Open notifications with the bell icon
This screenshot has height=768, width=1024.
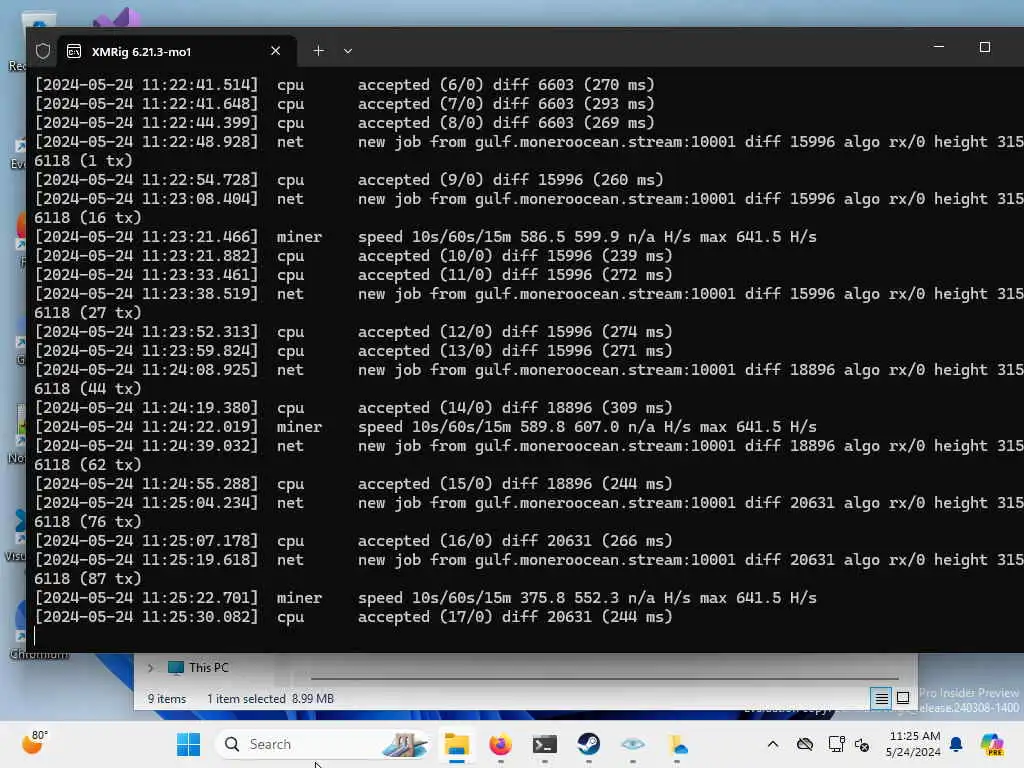956,744
